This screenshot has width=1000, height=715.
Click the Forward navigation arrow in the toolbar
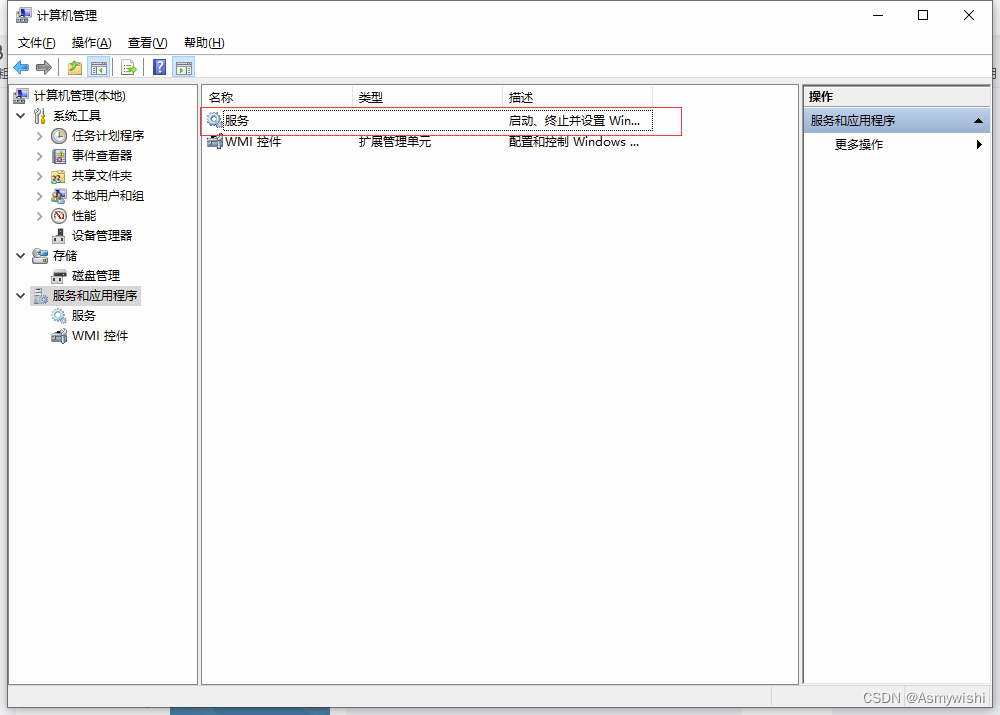pos(43,67)
